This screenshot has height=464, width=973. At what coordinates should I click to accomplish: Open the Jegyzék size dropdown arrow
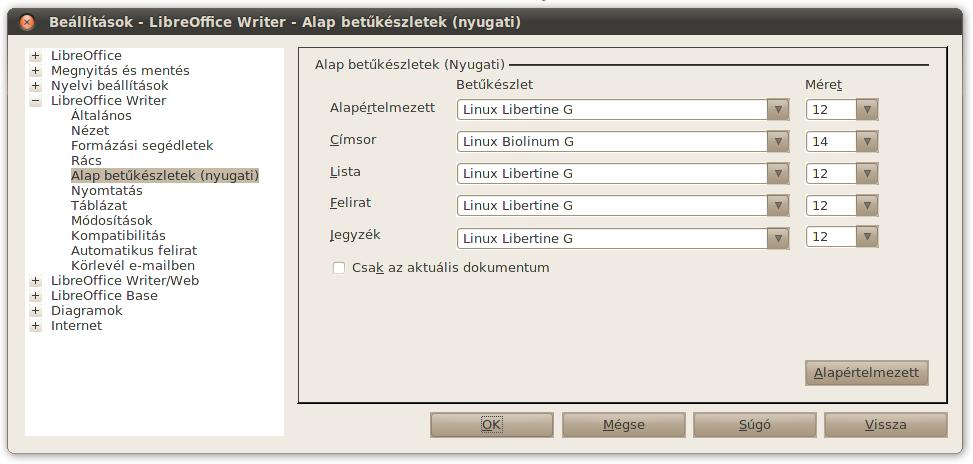pyautogui.click(x=867, y=237)
